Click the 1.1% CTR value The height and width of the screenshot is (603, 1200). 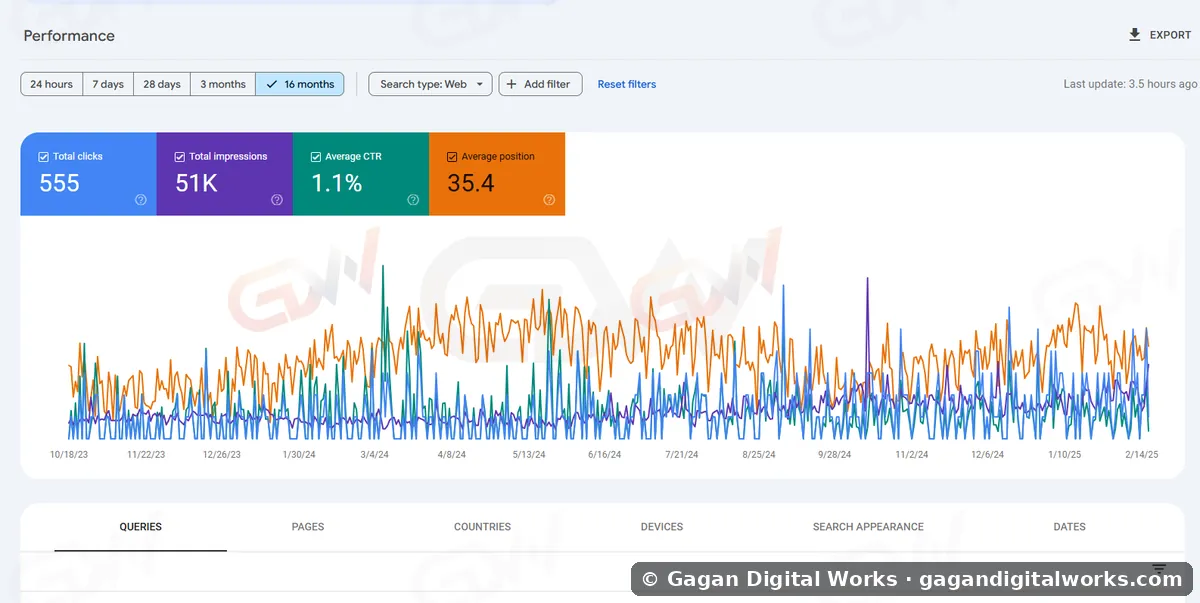[x=336, y=183]
